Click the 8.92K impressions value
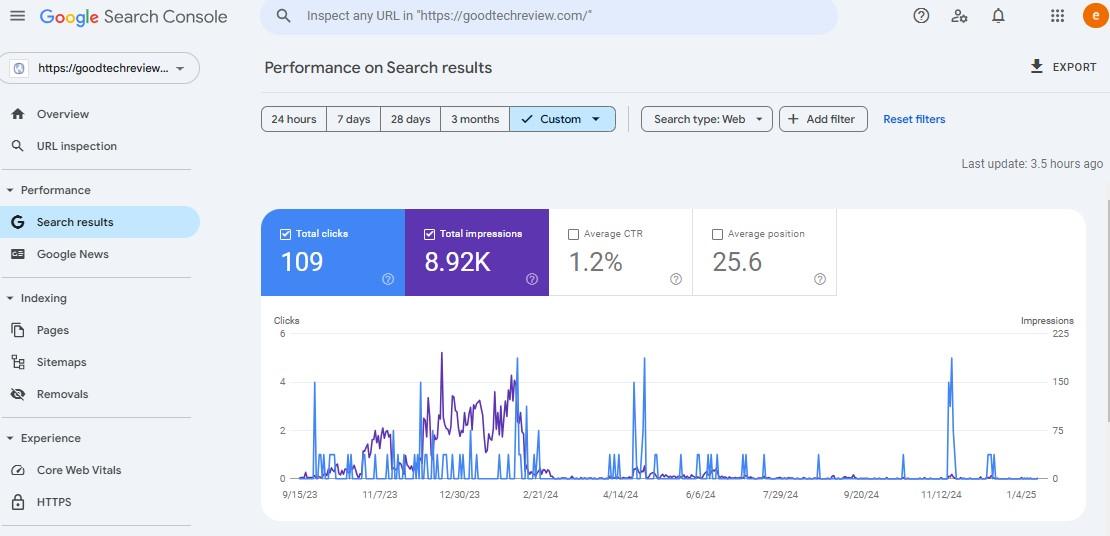 tap(457, 262)
